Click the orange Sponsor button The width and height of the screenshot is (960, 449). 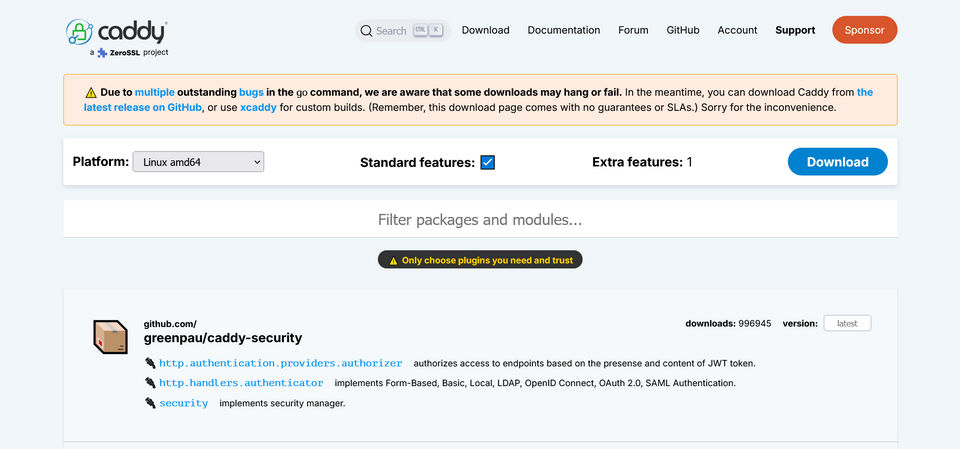(864, 30)
